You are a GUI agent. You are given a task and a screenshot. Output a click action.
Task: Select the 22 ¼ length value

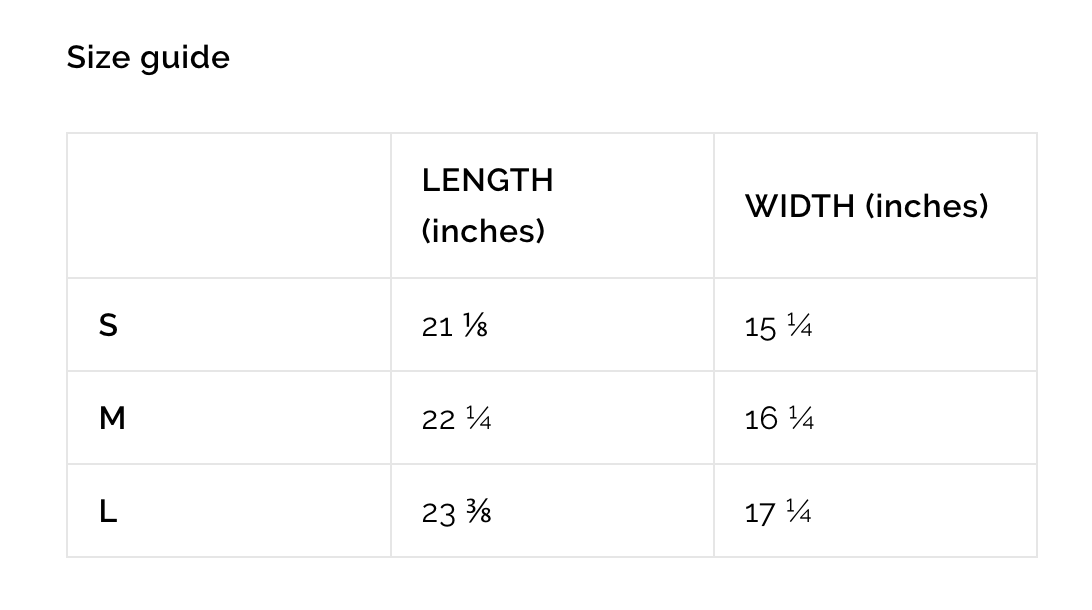(456, 419)
